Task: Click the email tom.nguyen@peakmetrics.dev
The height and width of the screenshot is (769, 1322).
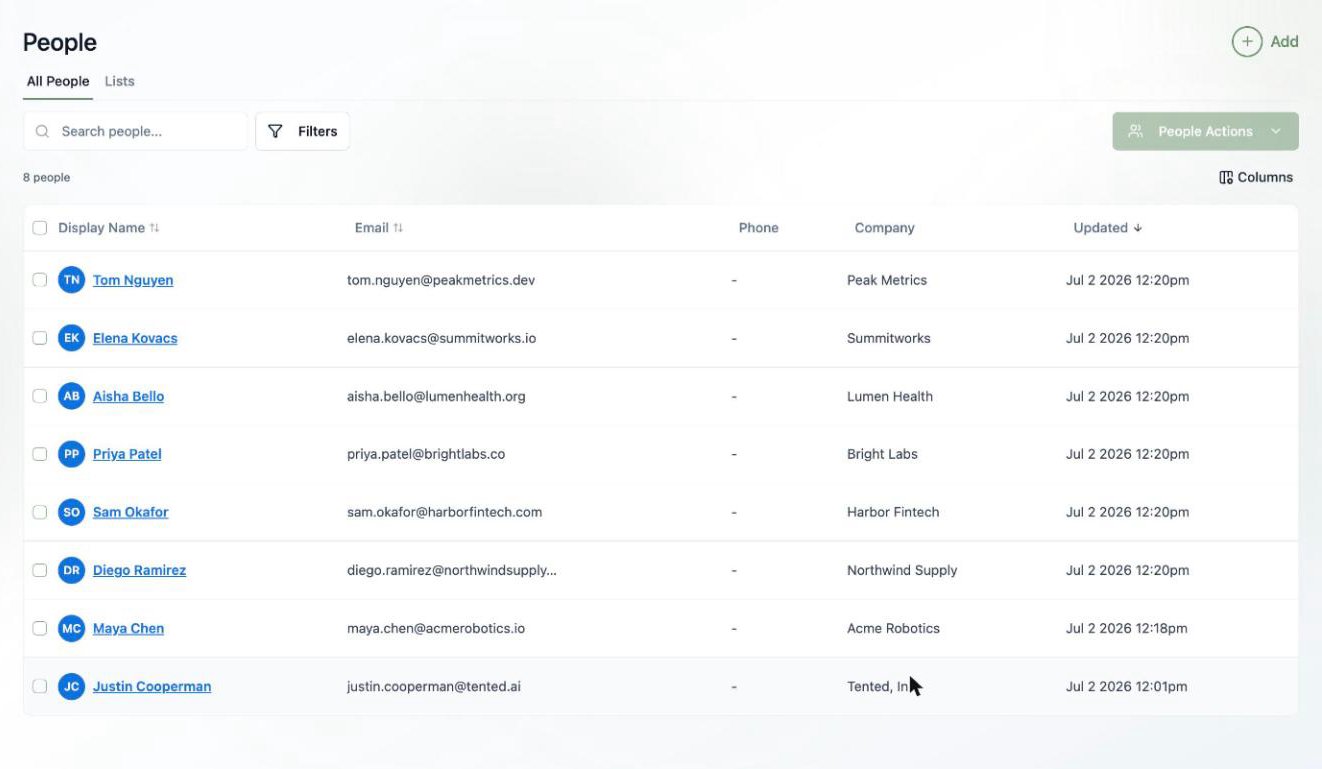Action: click(x=441, y=280)
